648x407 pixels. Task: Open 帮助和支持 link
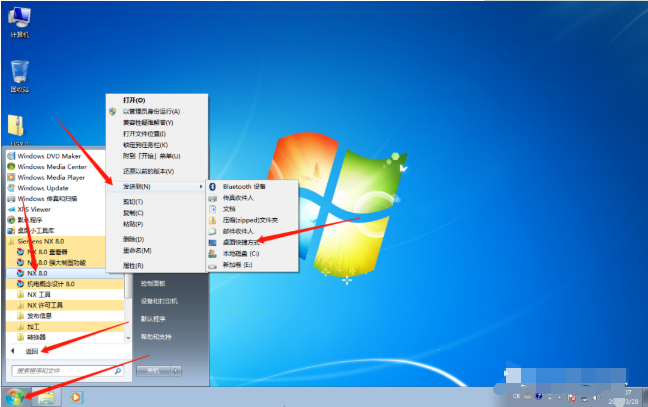pyautogui.click(x=156, y=337)
